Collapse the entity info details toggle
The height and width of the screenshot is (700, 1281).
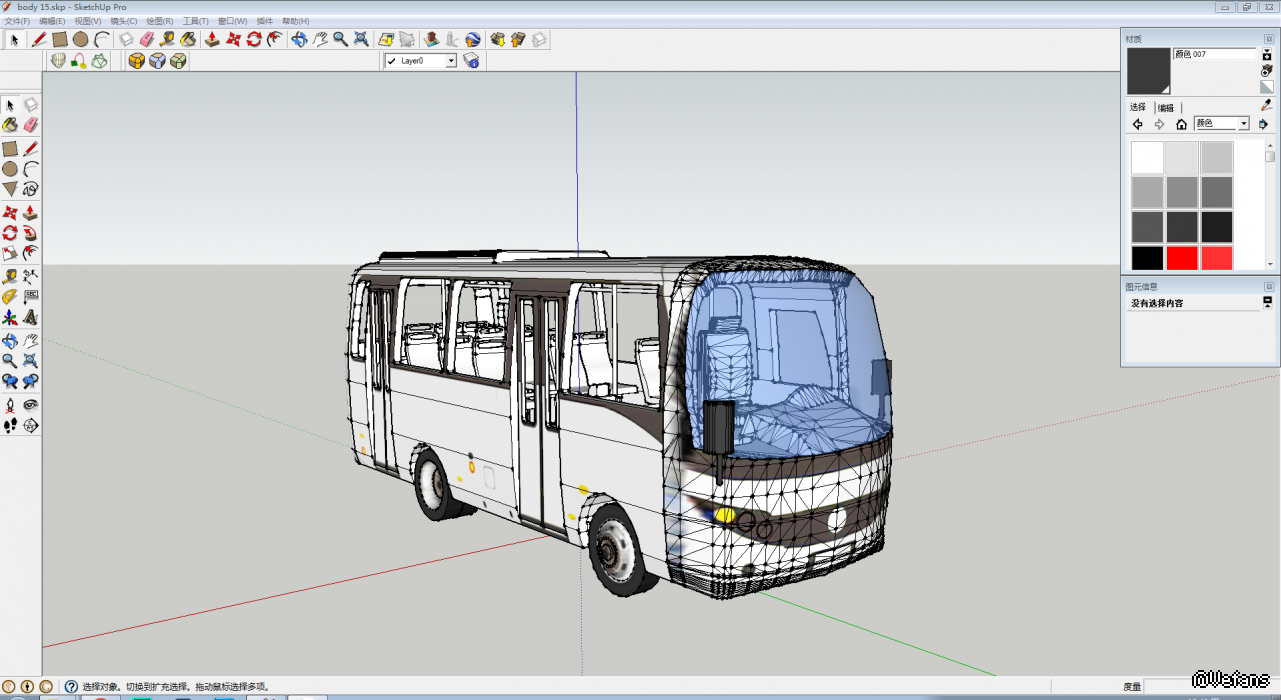[x=1268, y=301]
